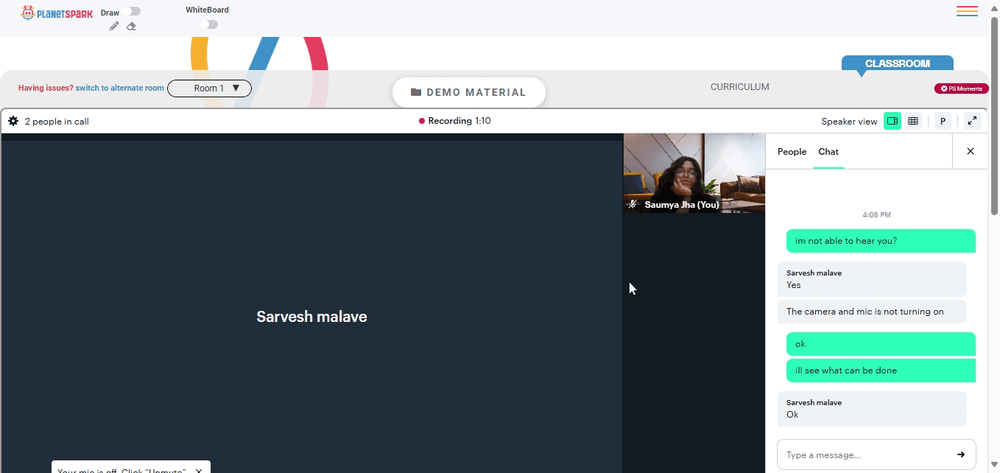Click 'im not able to hear you?' message

[881, 241]
